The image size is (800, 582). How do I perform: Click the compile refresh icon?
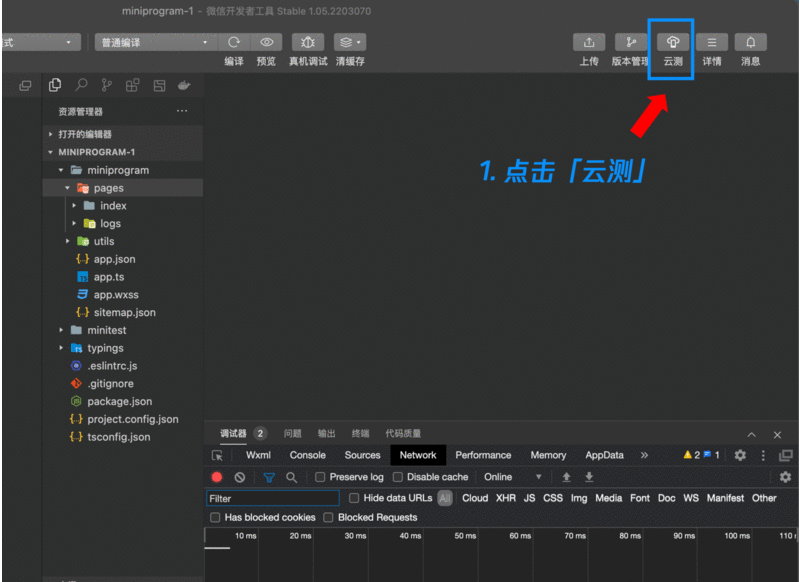(234, 42)
